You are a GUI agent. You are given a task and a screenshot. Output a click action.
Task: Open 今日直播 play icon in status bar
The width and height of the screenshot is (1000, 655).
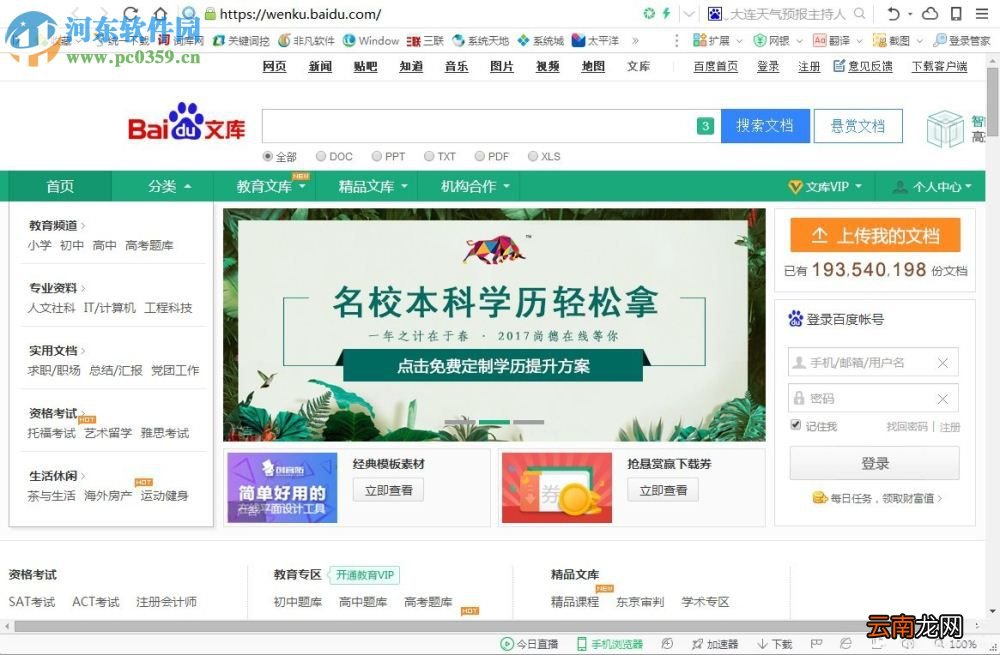click(507, 644)
